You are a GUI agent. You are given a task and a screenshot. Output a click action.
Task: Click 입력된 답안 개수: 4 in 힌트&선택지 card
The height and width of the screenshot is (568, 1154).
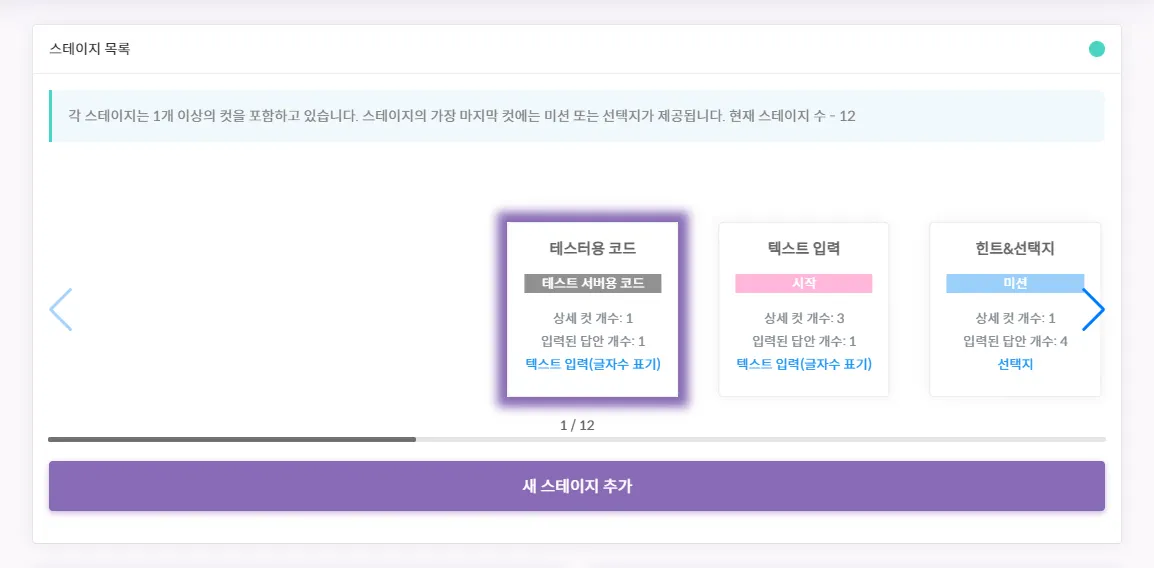pyautogui.click(x=1014, y=341)
